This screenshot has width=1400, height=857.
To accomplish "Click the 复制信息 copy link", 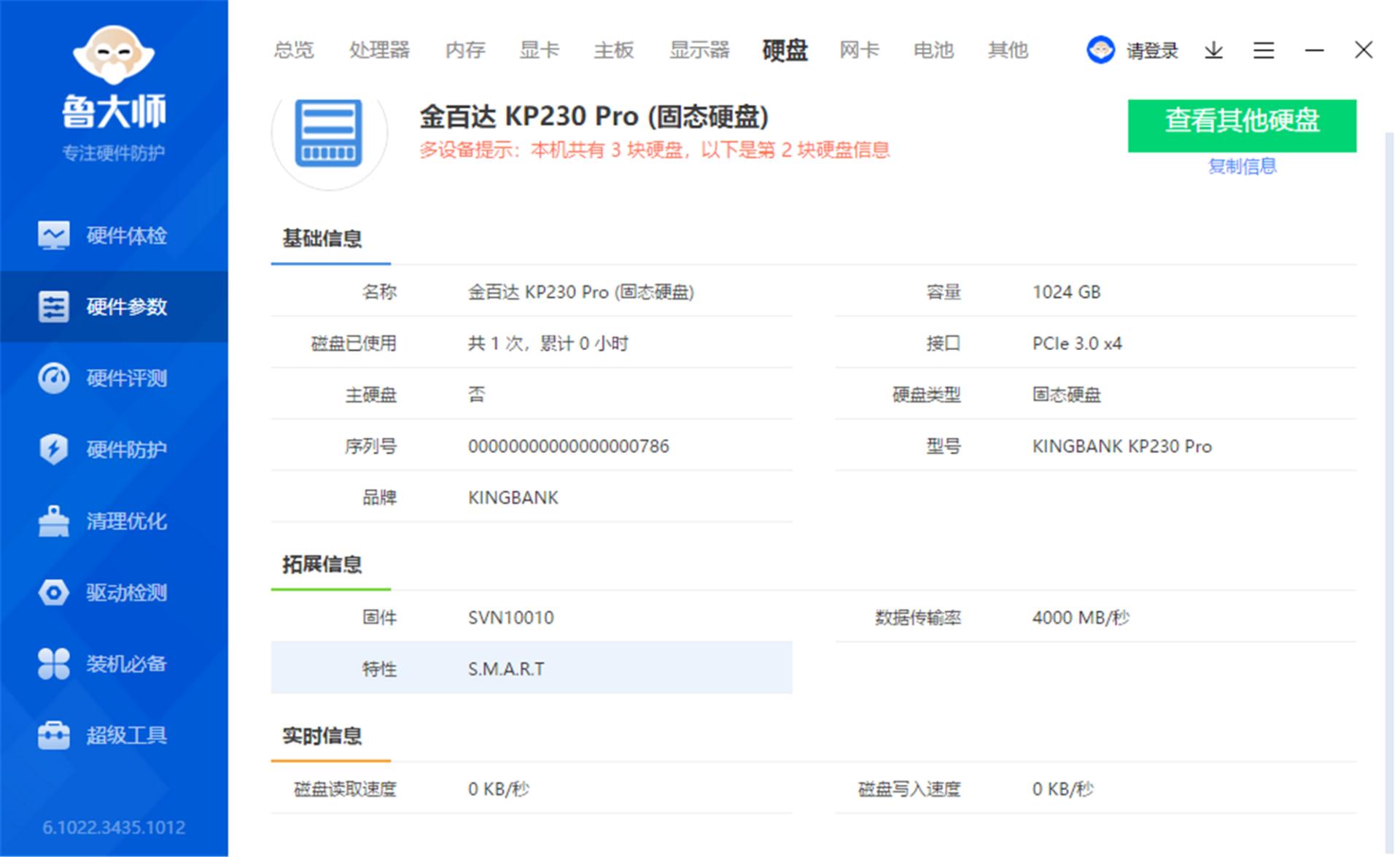I will pyautogui.click(x=1242, y=166).
